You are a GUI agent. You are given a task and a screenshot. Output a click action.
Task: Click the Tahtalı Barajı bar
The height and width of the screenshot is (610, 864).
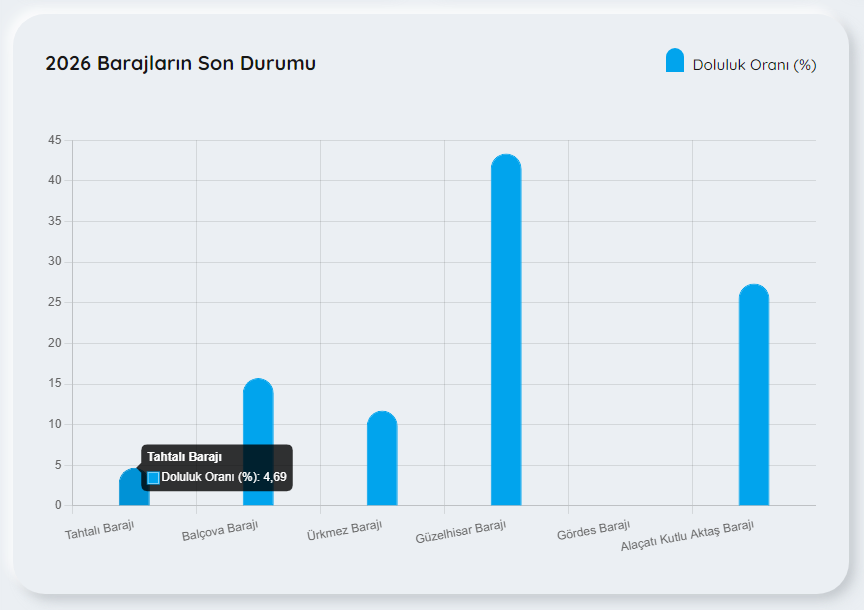[x=128, y=491]
